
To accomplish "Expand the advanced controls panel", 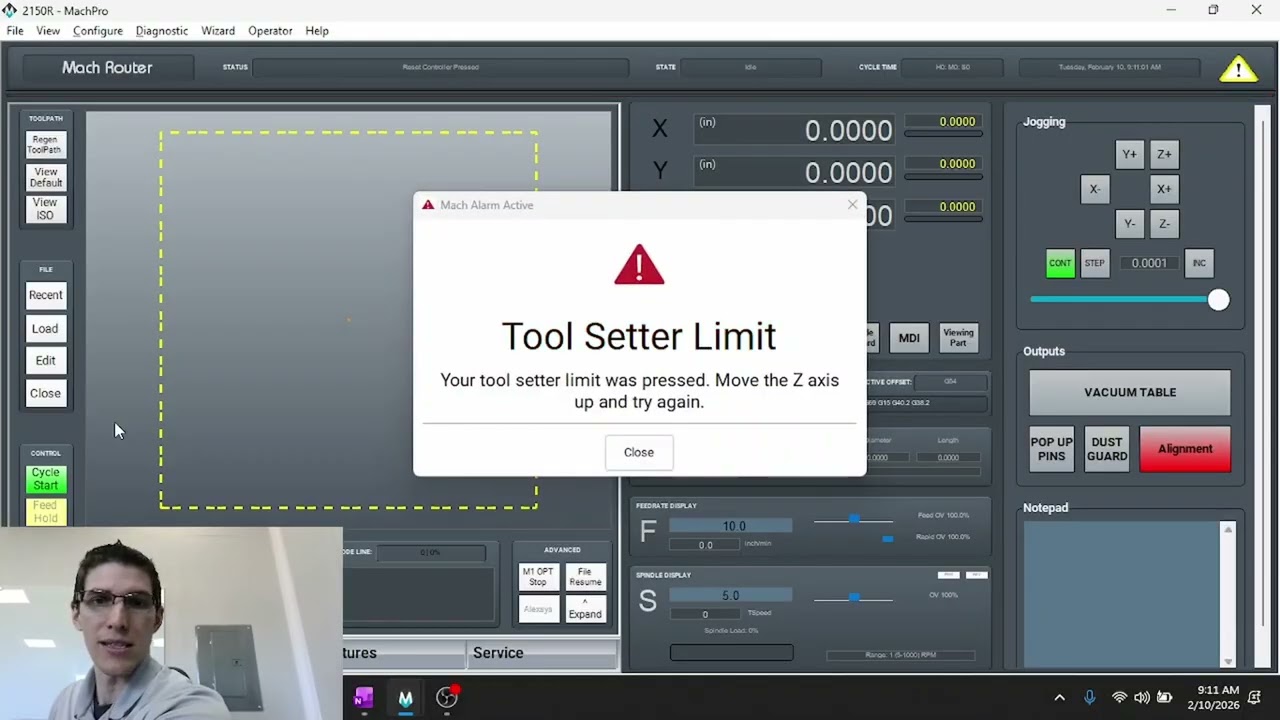I will pyautogui.click(x=585, y=609).
